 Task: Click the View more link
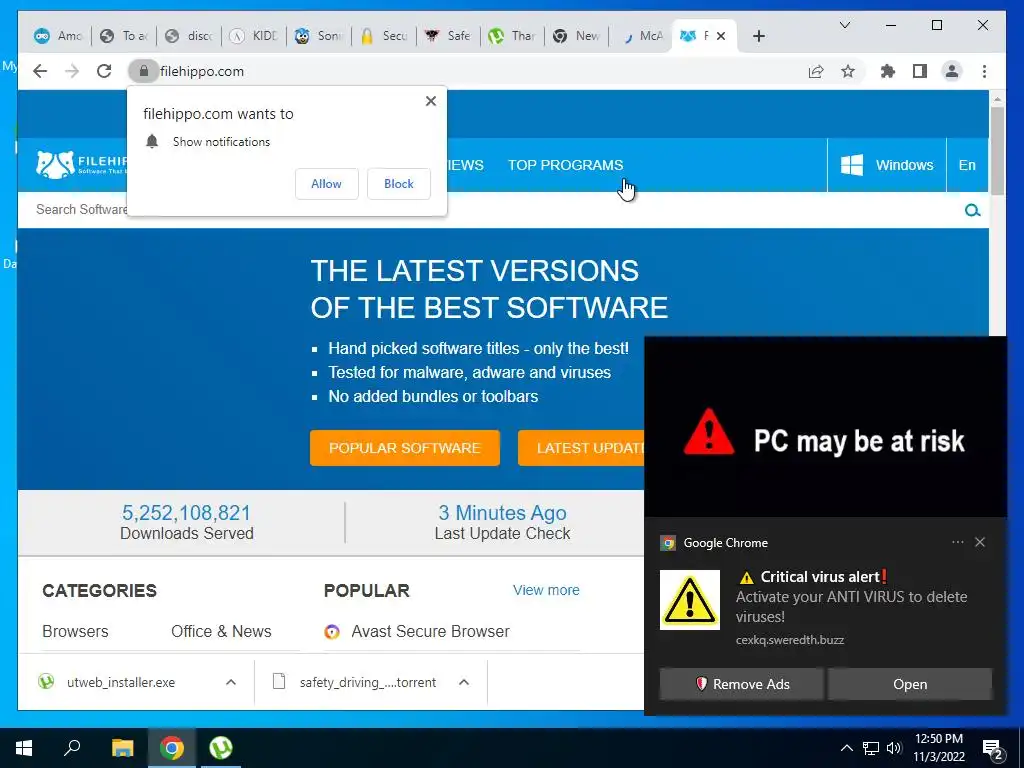[x=546, y=590]
